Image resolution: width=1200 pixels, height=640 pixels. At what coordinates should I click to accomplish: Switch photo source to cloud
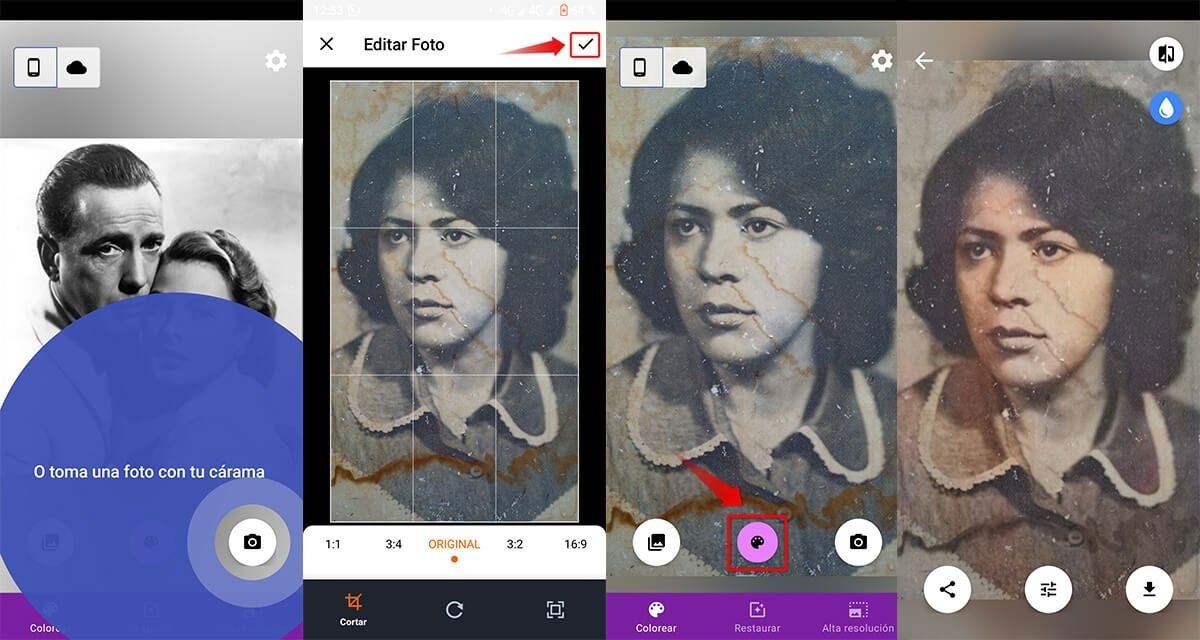coord(684,66)
